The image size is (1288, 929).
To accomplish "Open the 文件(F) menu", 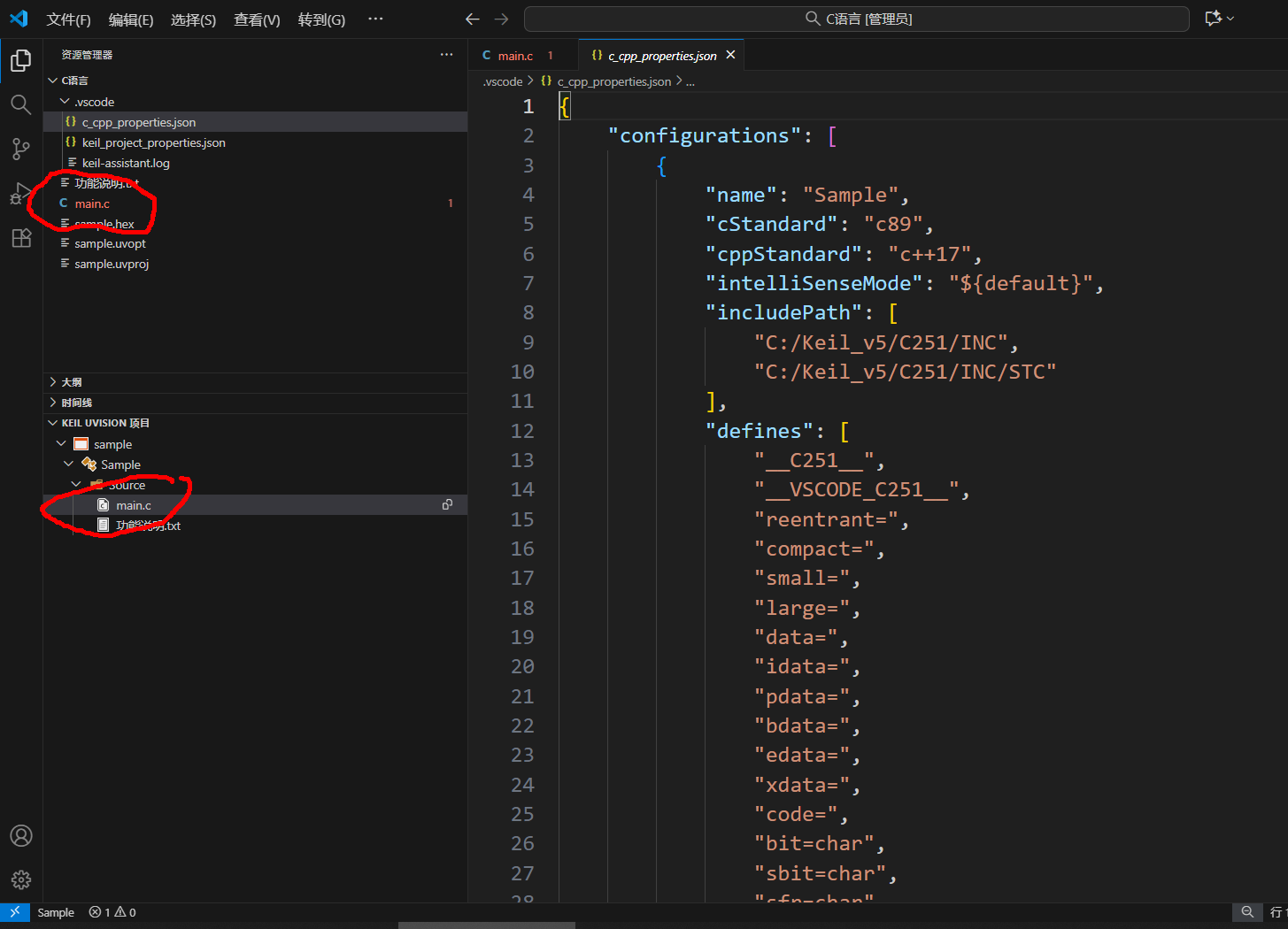I will [x=69, y=19].
